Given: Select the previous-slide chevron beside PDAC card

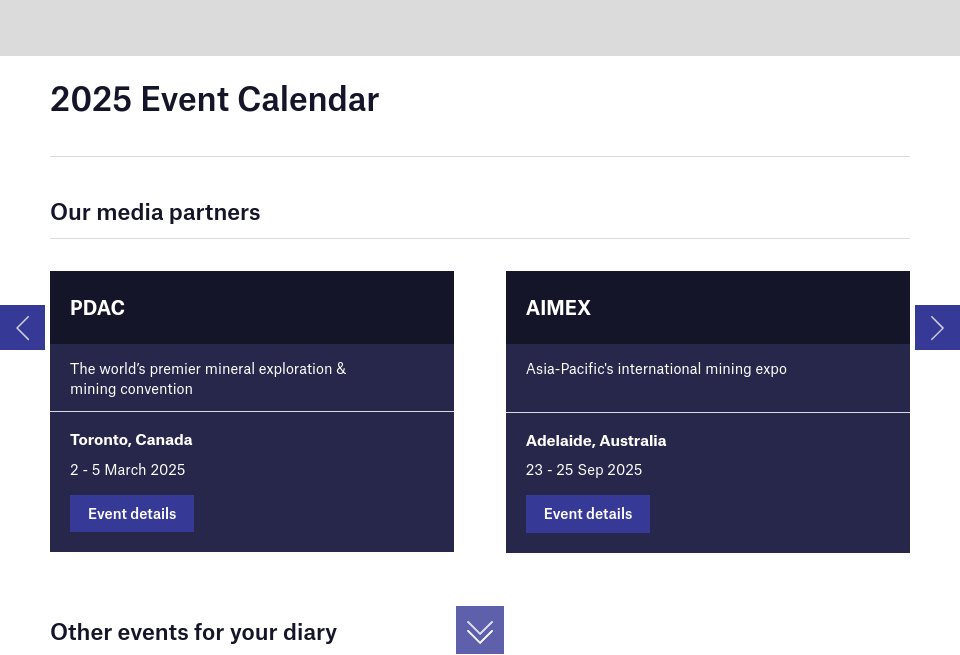Looking at the screenshot, I should click(x=22, y=327).
